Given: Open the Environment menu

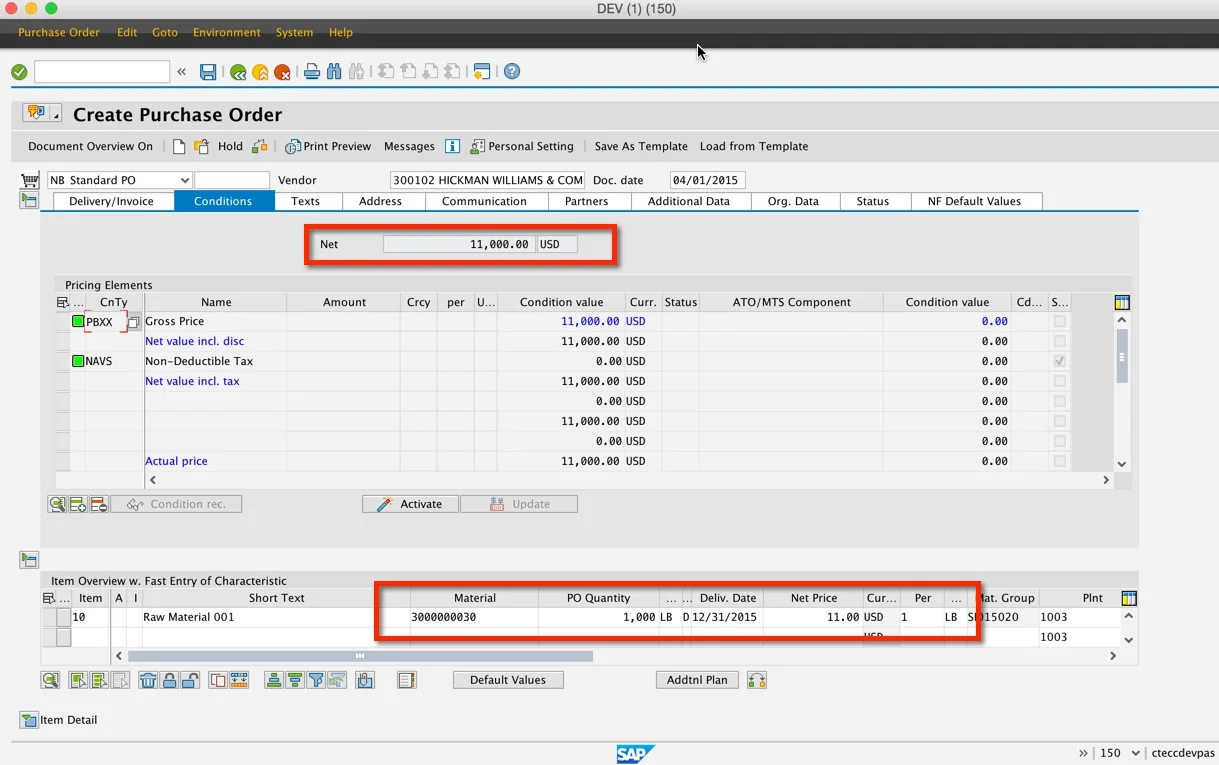Looking at the screenshot, I should pyautogui.click(x=227, y=32).
